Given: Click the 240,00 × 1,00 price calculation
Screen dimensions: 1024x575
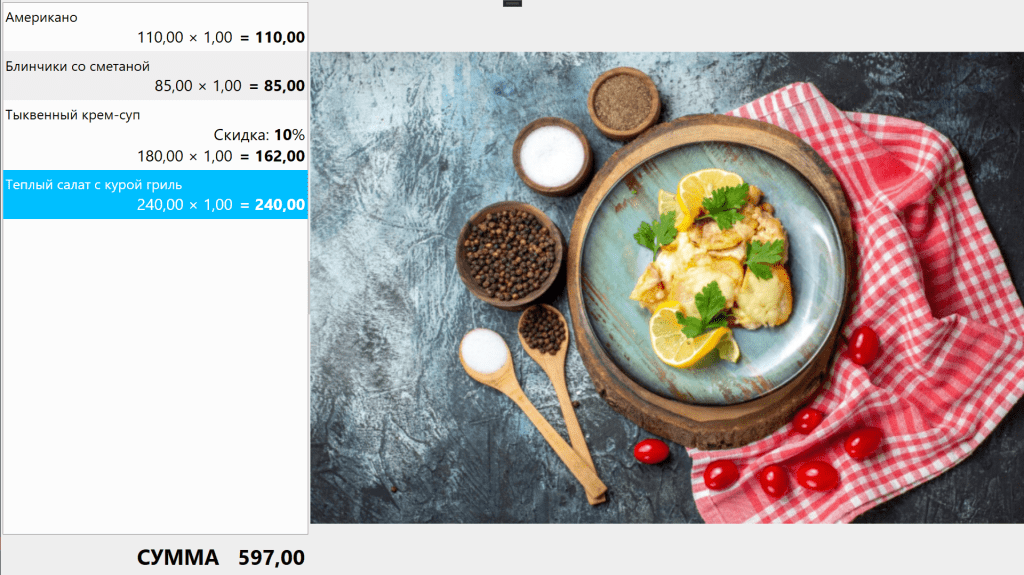Looking at the screenshot, I should pos(185,205).
